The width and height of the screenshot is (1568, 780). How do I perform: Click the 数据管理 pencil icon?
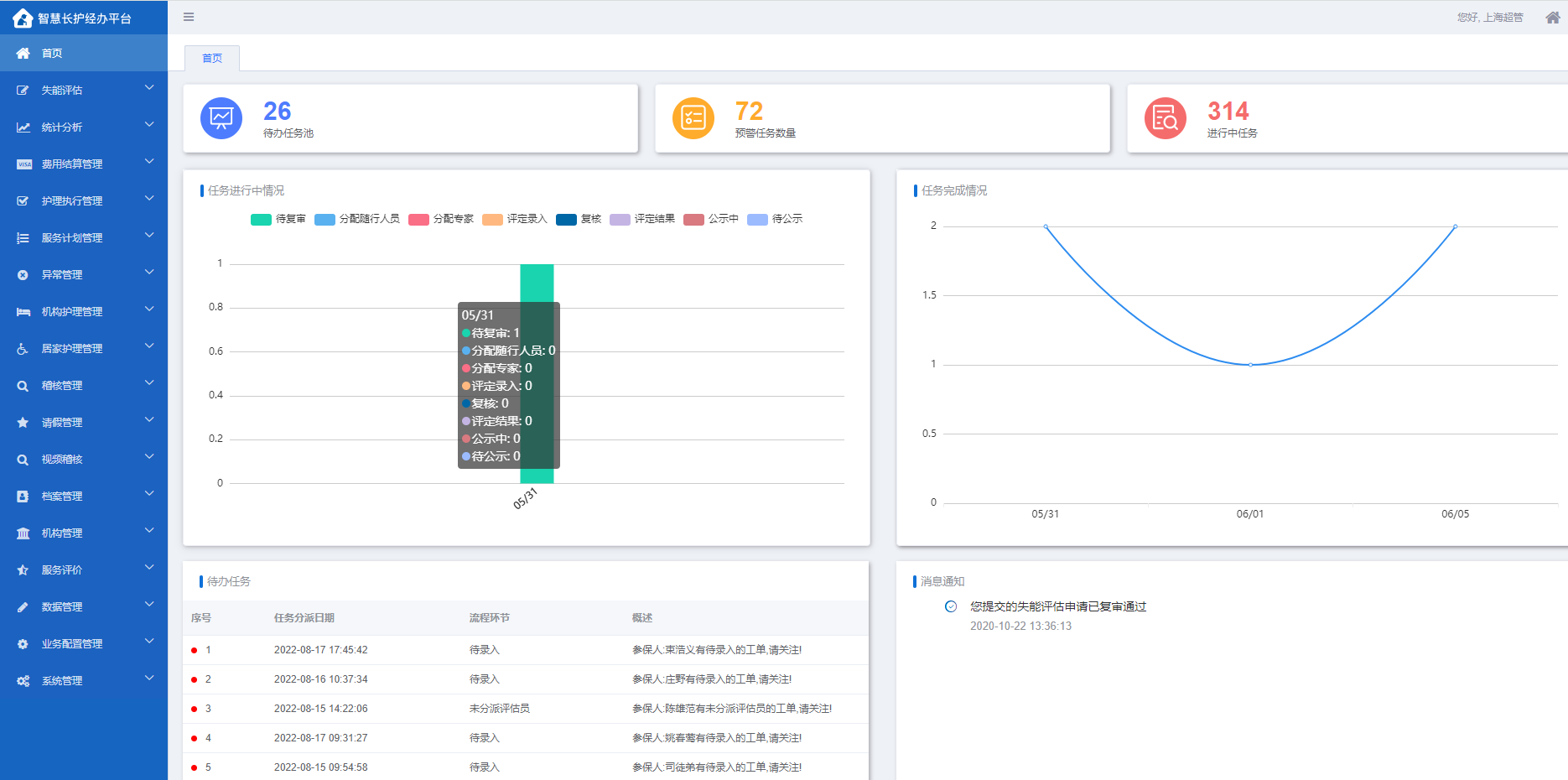click(23, 606)
